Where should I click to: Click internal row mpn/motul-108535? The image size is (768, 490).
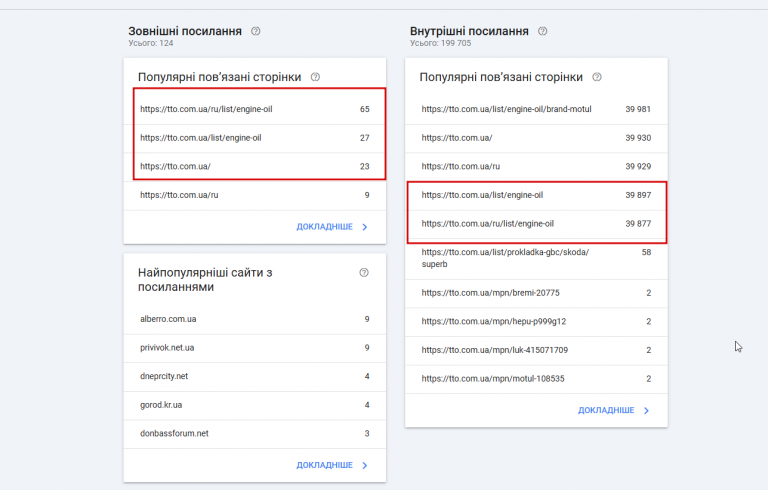click(x=536, y=379)
